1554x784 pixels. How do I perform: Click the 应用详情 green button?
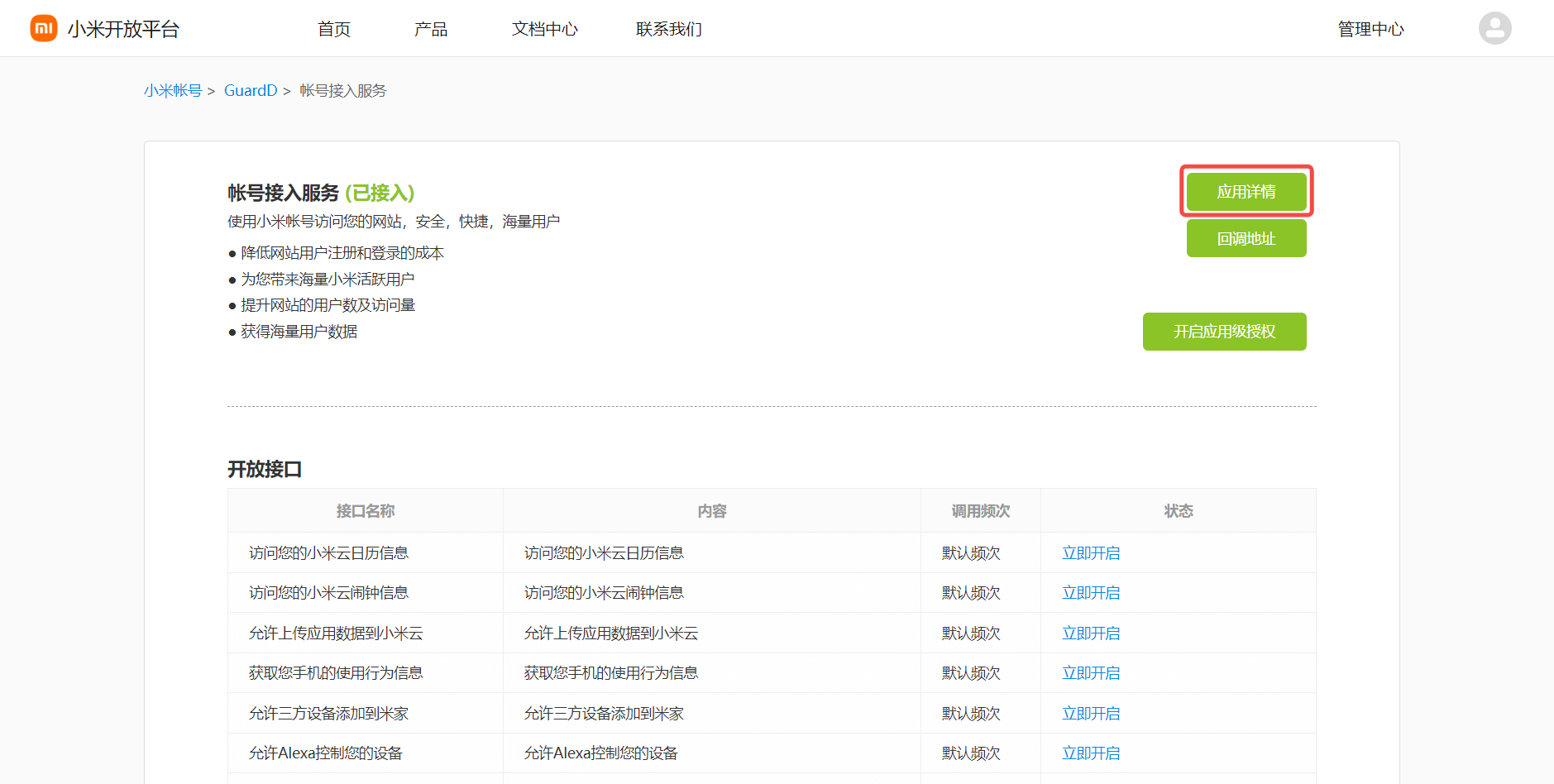[1246, 192]
